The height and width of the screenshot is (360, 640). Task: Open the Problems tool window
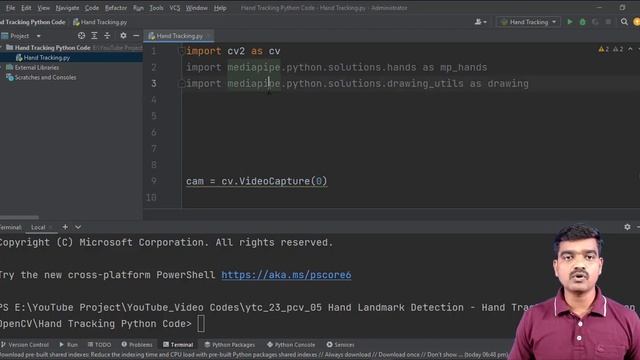click(x=137, y=345)
